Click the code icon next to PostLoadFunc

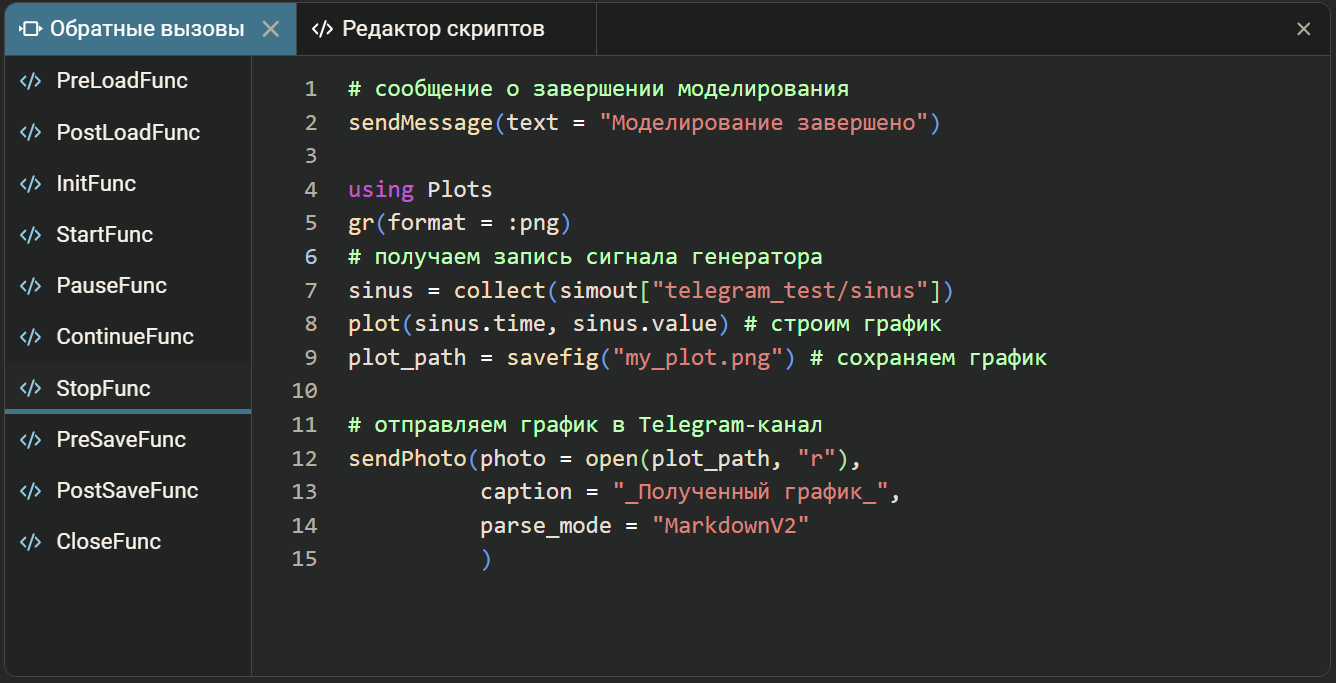30,132
